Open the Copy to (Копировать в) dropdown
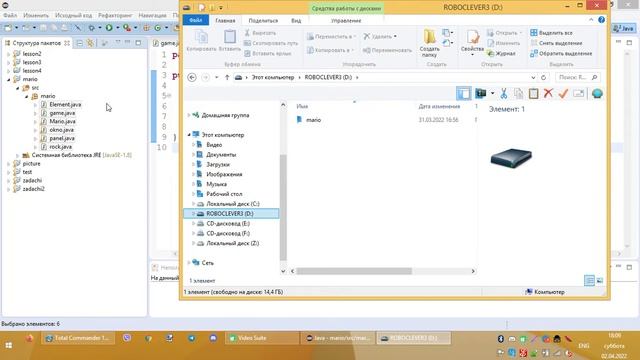The width and height of the screenshot is (640, 360). (329, 50)
